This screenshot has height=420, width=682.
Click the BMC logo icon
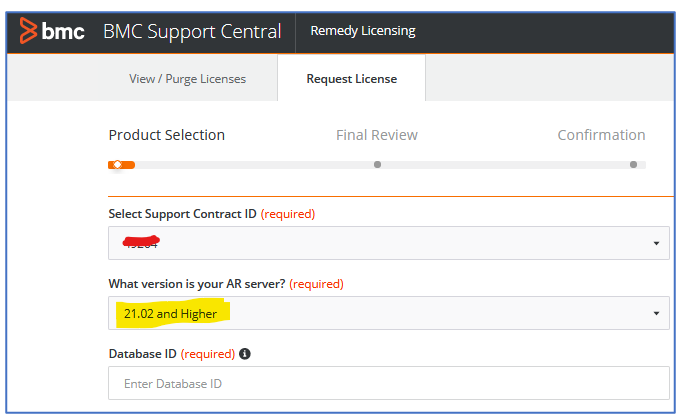(28, 31)
